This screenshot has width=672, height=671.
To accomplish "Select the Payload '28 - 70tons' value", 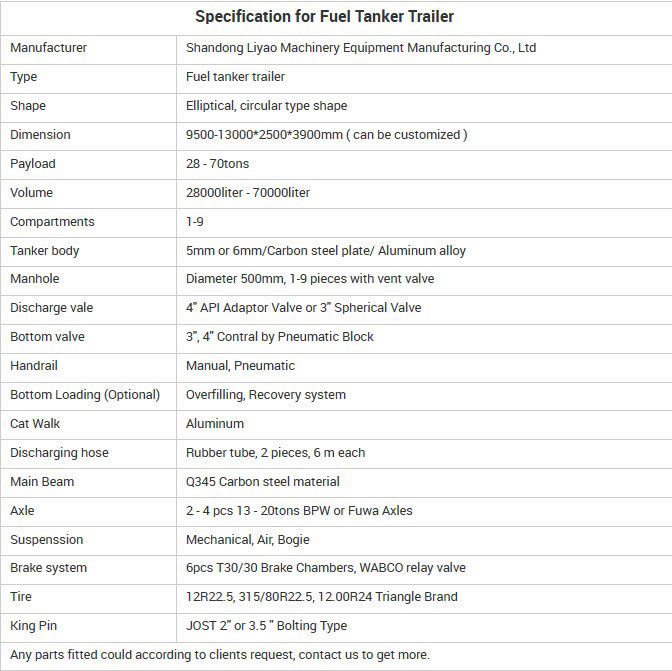I will (x=217, y=164).
